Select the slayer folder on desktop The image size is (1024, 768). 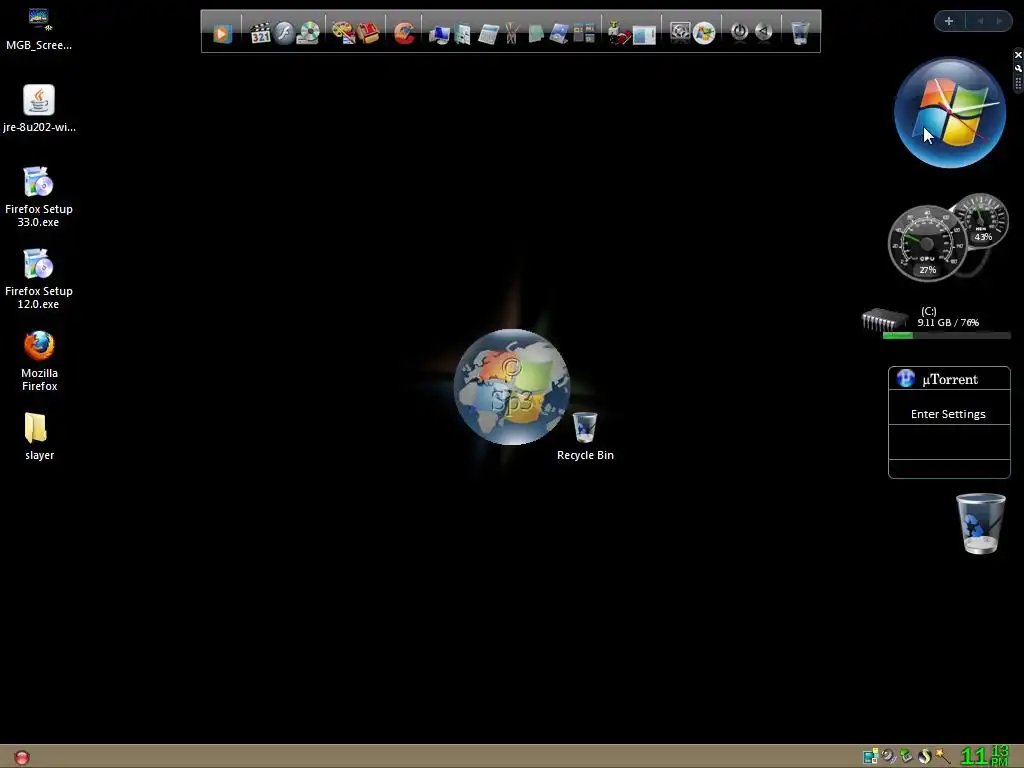coord(39,436)
